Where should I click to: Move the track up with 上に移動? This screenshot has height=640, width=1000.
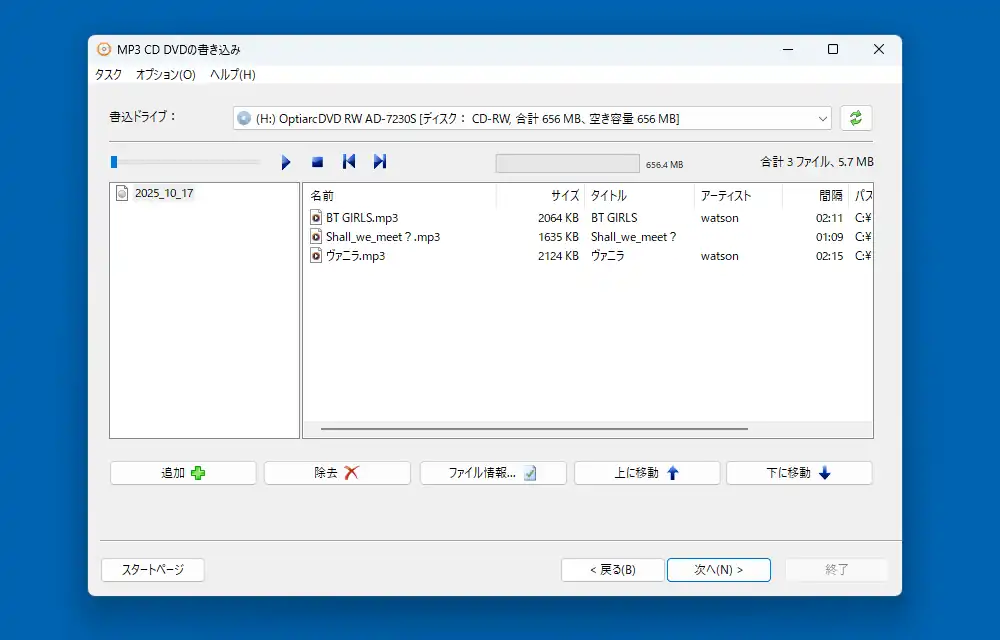(x=647, y=473)
